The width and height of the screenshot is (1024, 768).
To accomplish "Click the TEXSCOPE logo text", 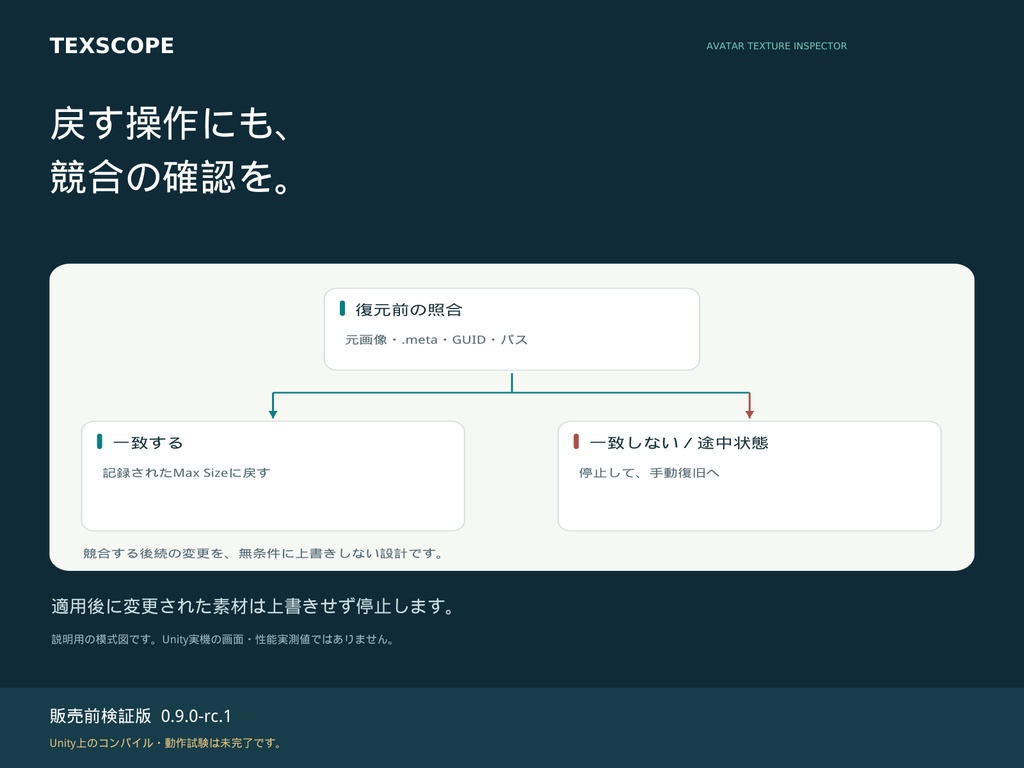I will pos(112,46).
